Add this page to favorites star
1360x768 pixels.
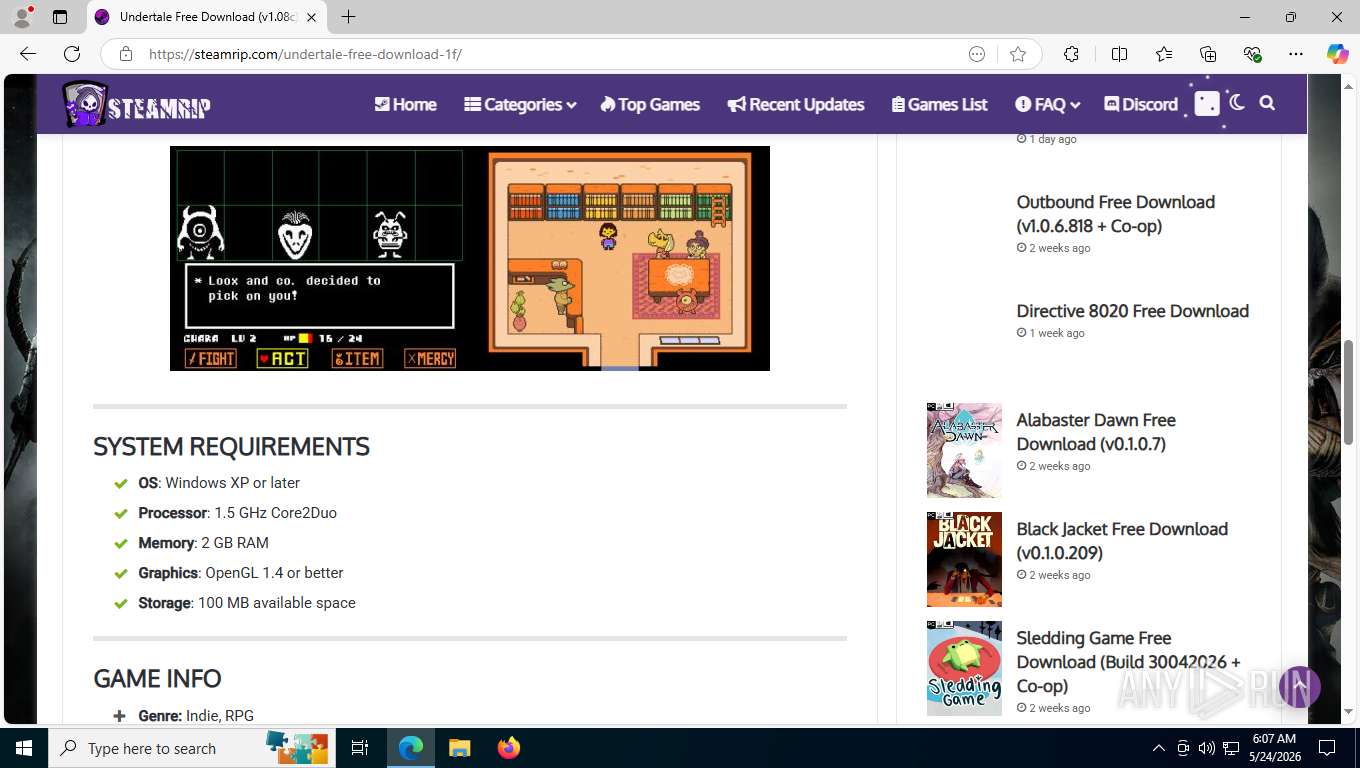coord(1018,54)
